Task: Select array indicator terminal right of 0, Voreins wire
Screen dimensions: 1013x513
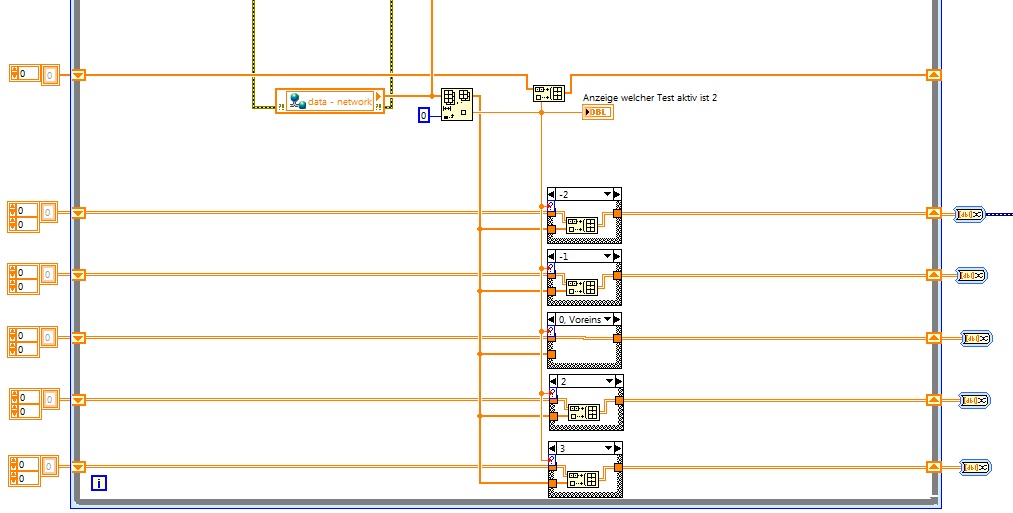Action: pos(976,338)
